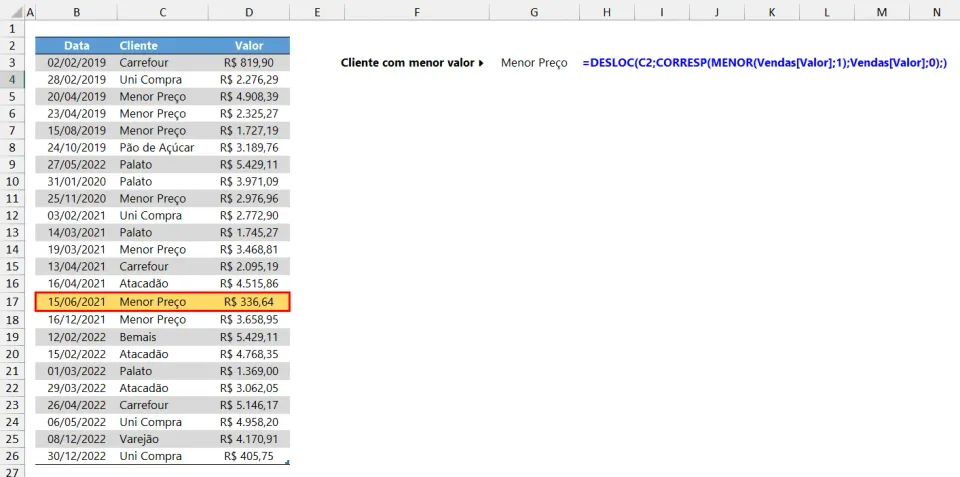Select value cell R$ 4.170,91
The image size is (960, 477).
249,439
